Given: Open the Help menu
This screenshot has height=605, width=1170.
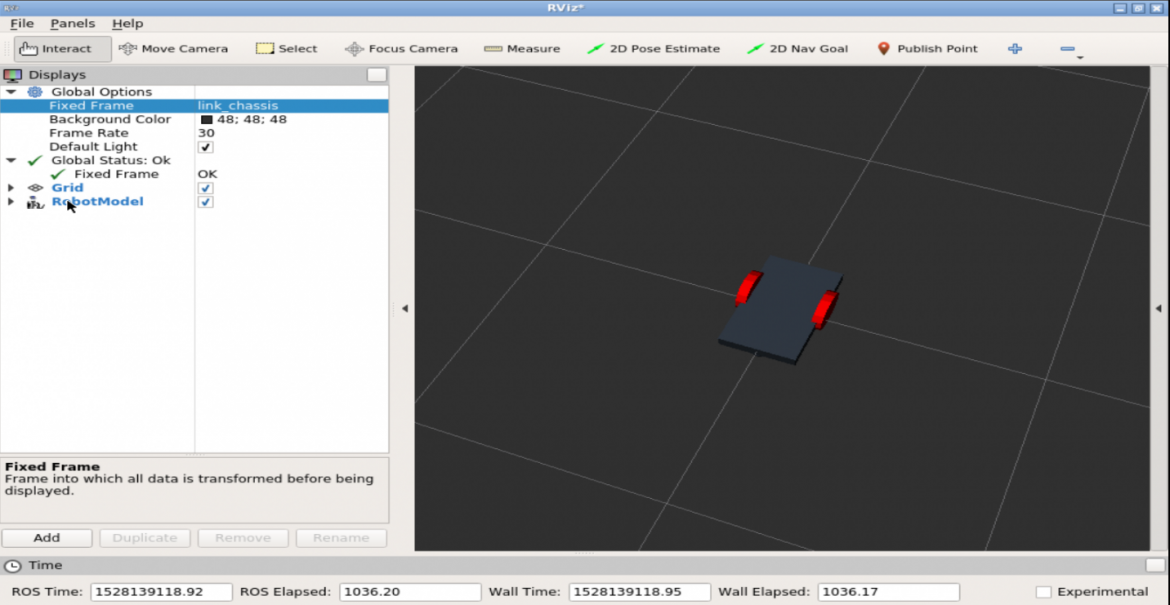Looking at the screenshot, I should point(127,24).
